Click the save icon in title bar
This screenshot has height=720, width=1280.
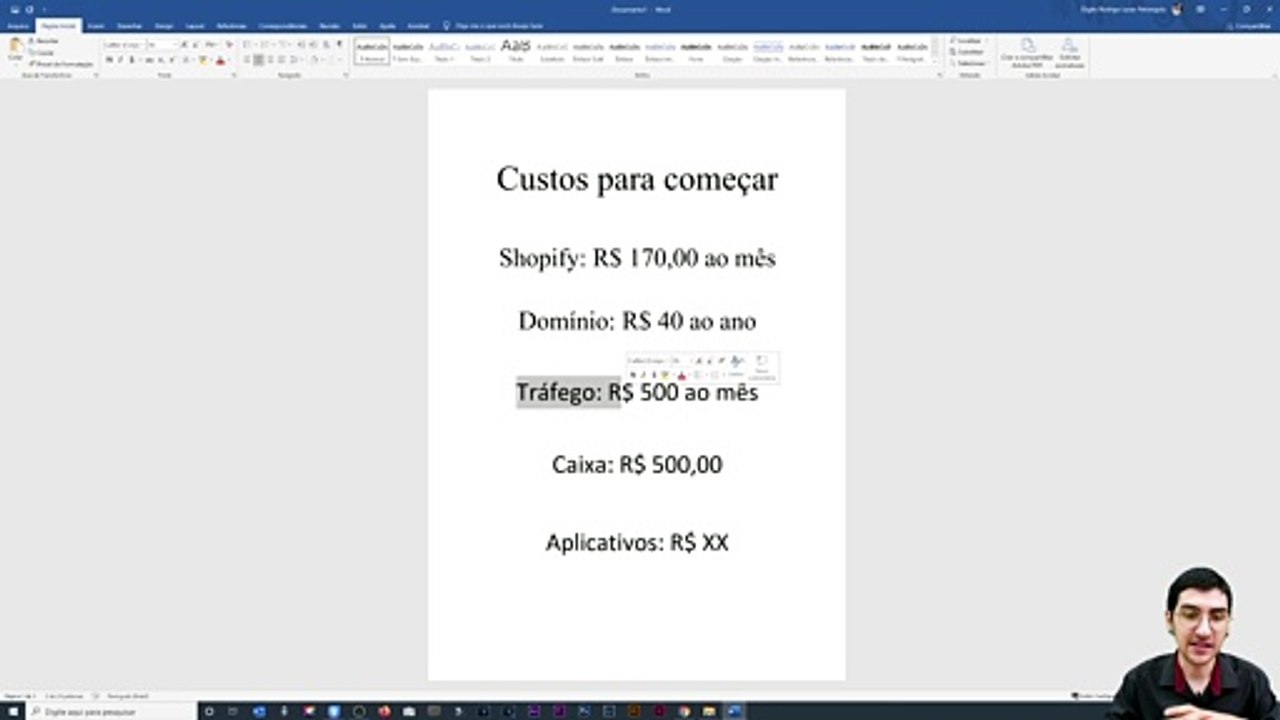coord(15,9)
